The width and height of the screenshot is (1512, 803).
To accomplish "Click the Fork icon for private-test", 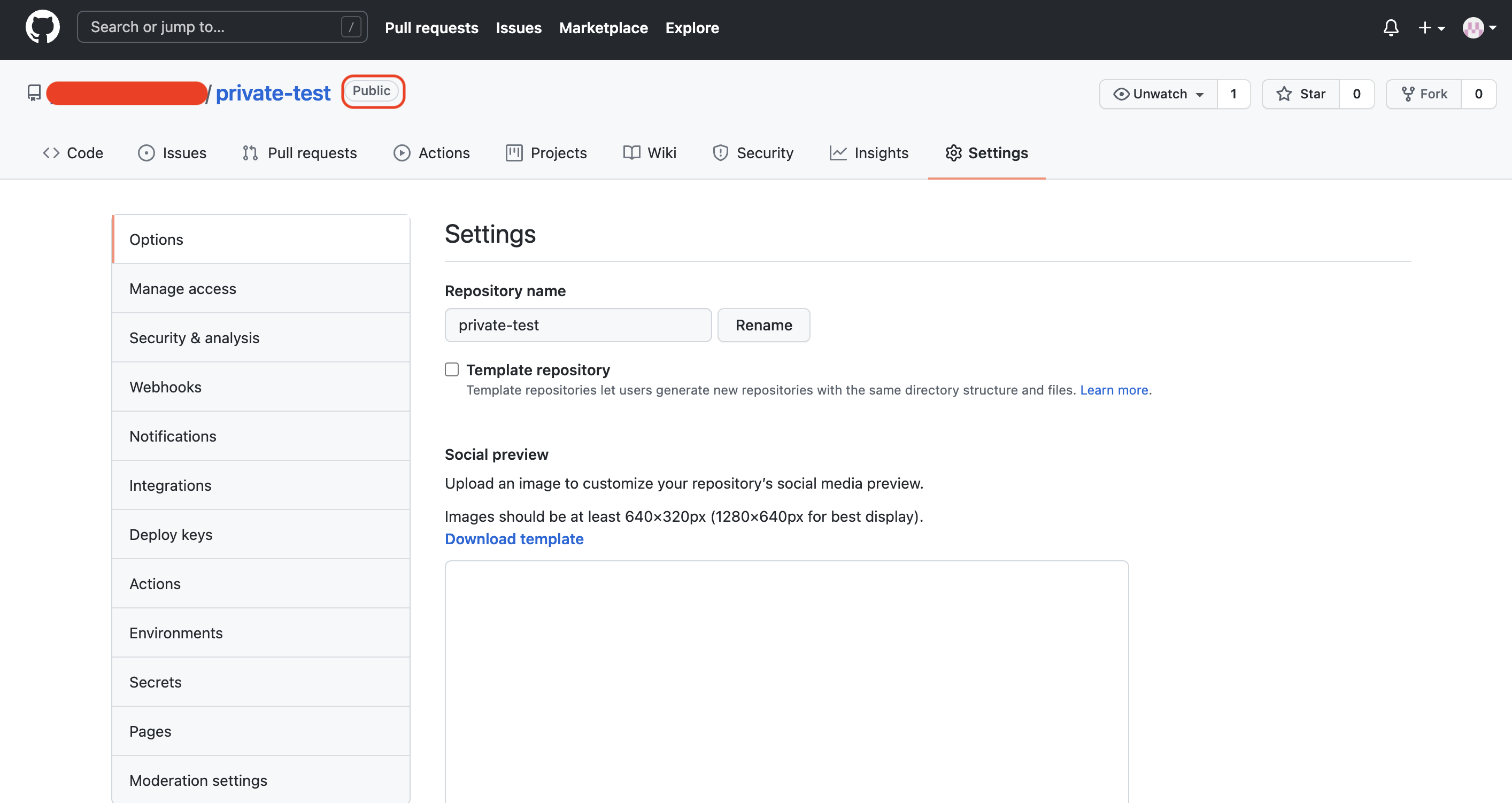I will click(x=1408, y=94).
